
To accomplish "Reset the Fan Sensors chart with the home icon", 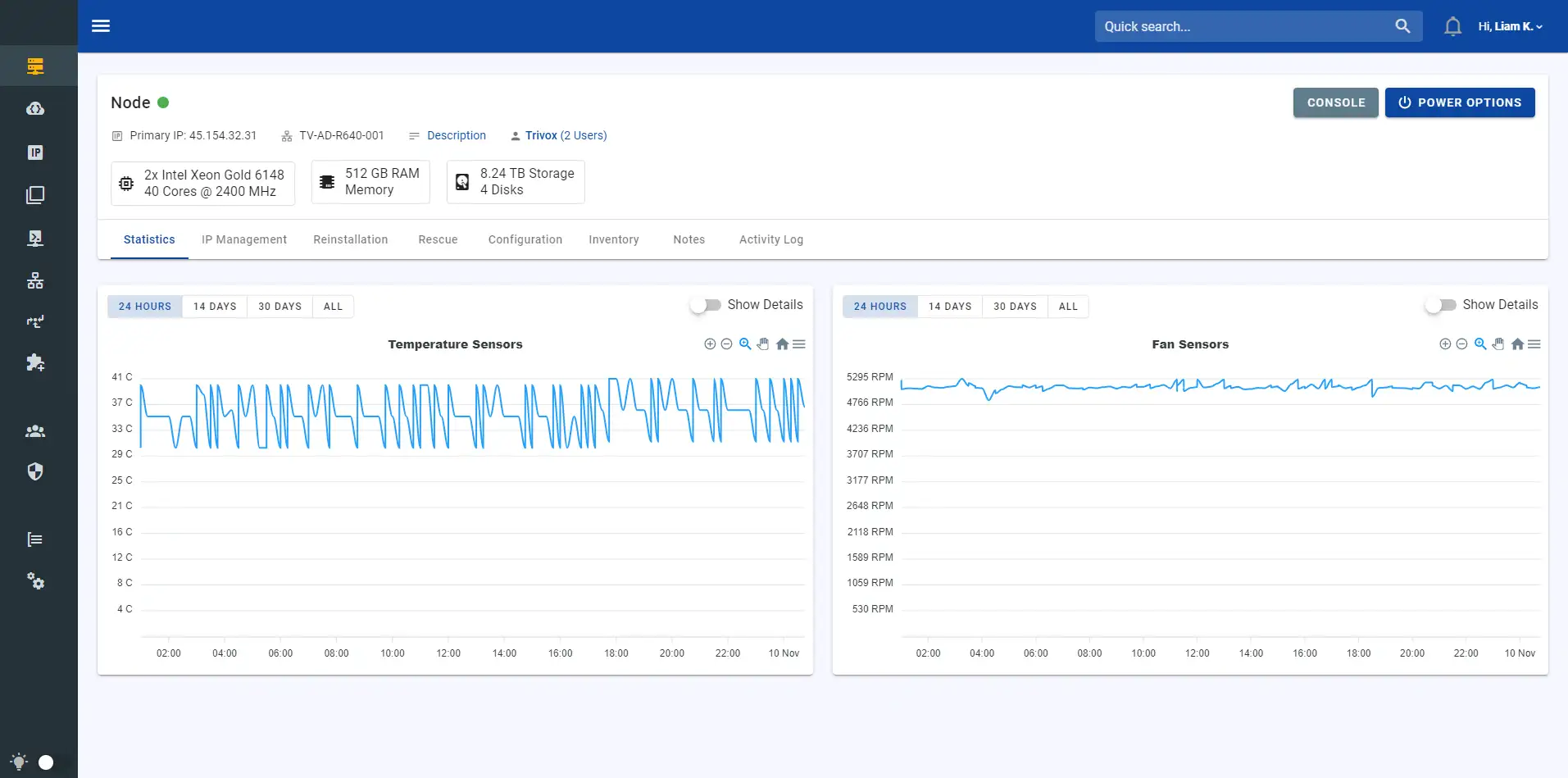I will click(1517, 344).
